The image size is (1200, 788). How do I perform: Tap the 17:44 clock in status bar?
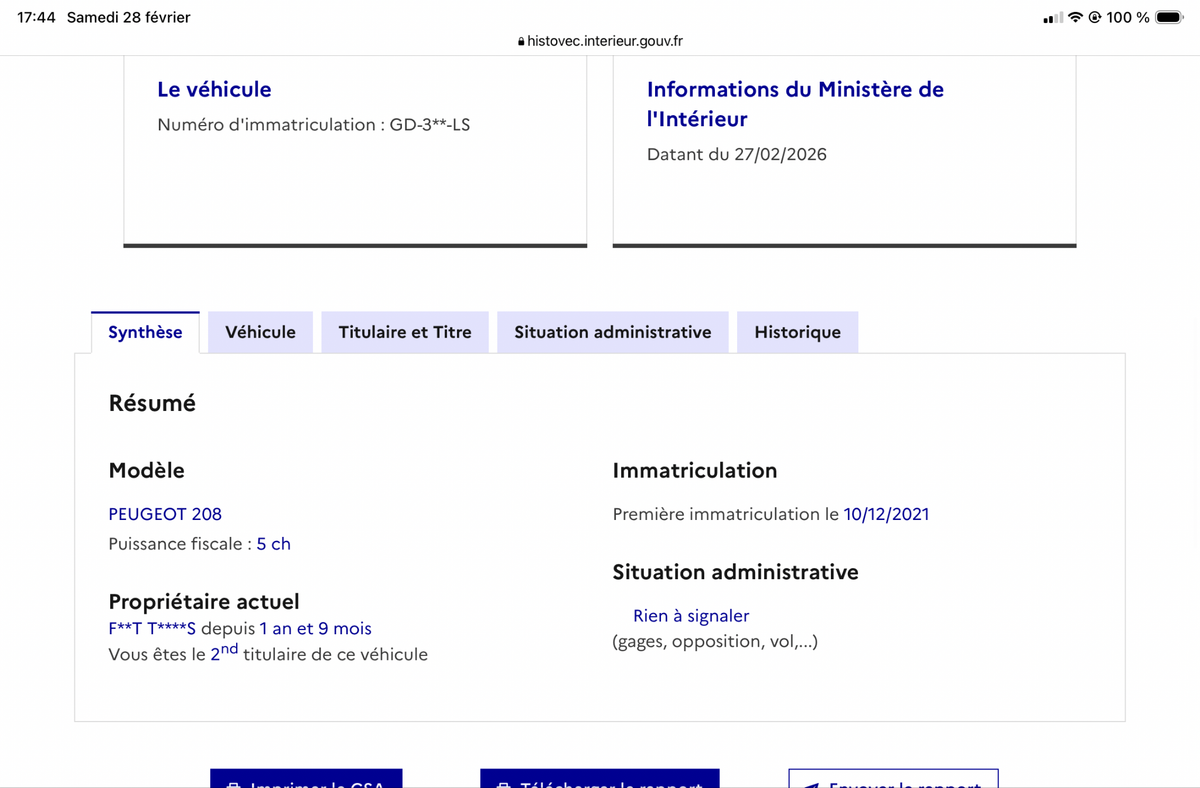(x=36, y=17)
